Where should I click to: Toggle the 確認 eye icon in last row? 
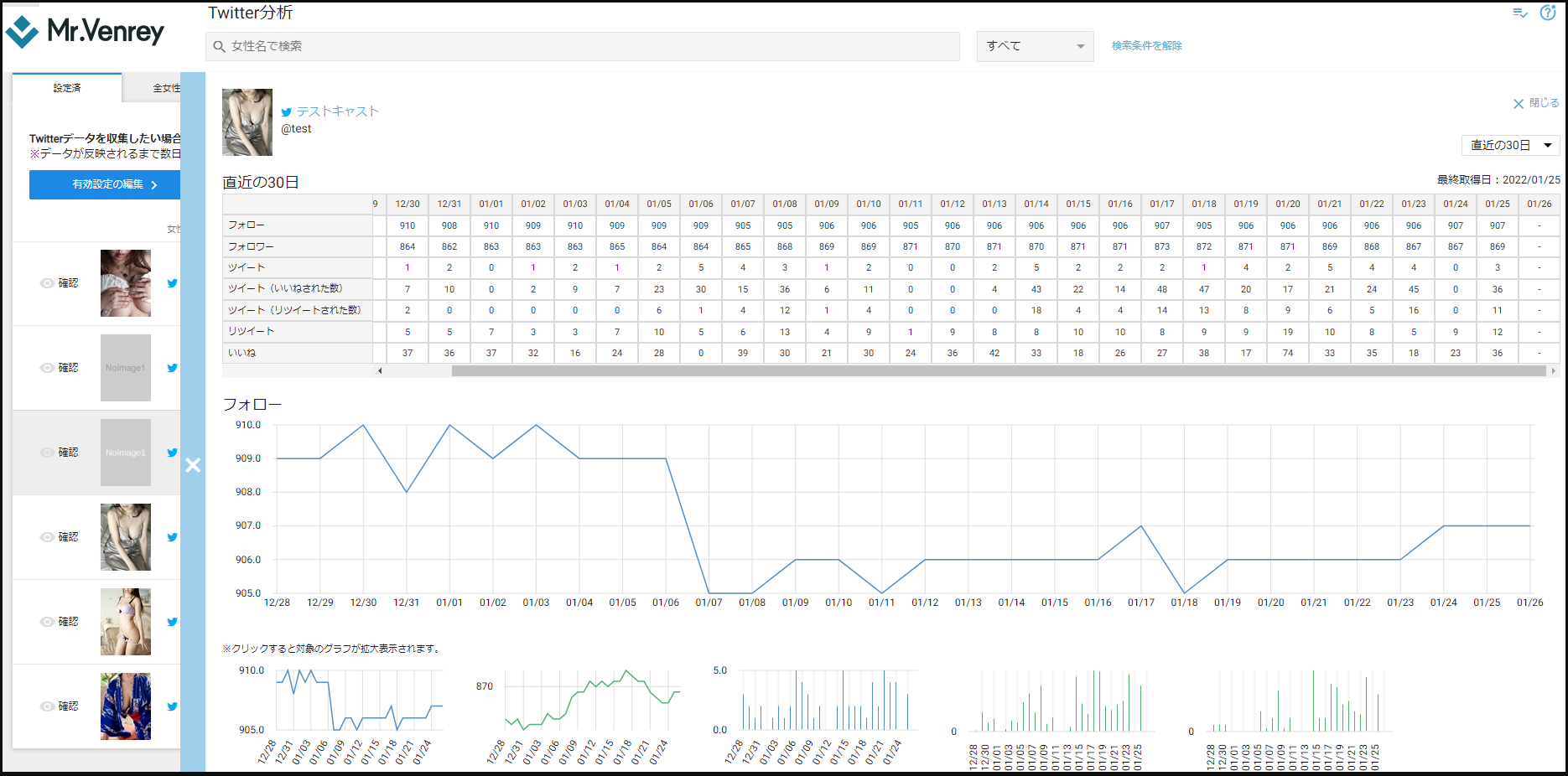pyautogui.click(x=47, y=706)
